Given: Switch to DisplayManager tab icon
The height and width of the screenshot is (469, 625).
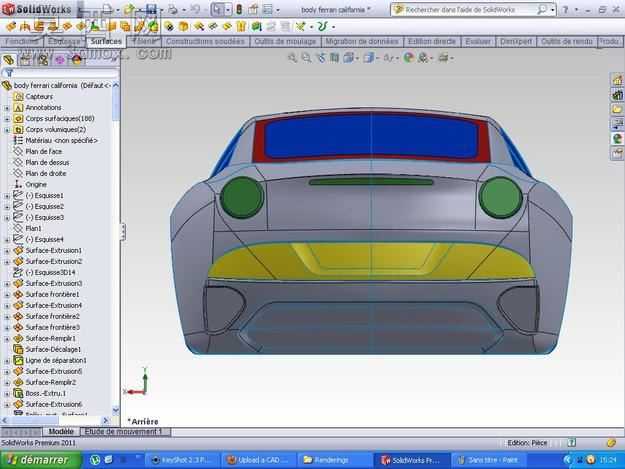Looking at the screenshot, I should [77, 60].
